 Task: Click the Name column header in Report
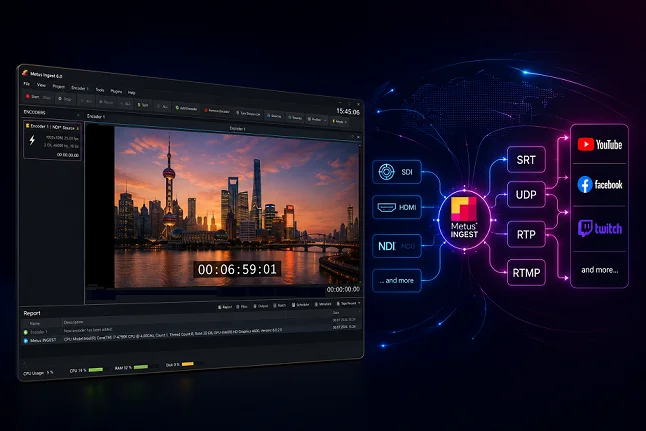point(35,323)
